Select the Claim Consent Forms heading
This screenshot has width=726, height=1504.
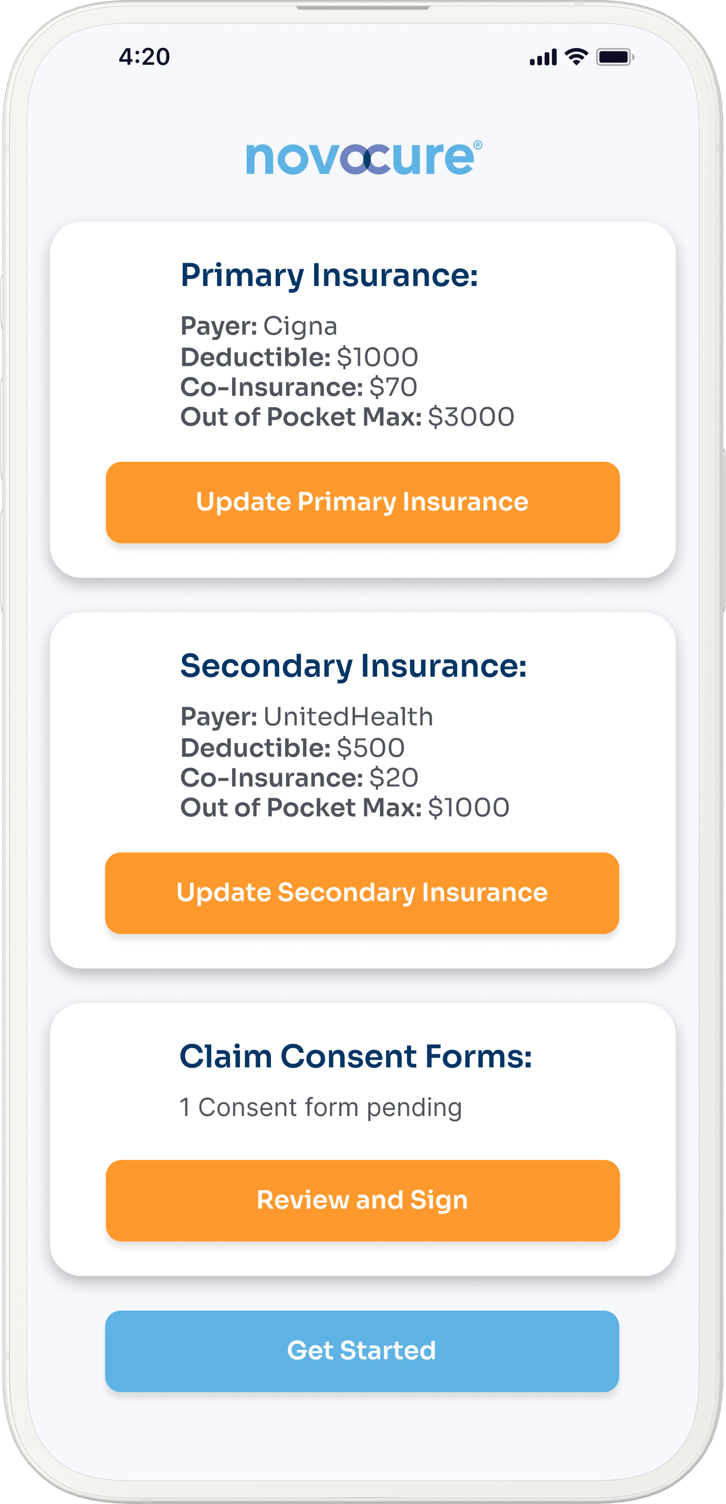click(355, 1056)
